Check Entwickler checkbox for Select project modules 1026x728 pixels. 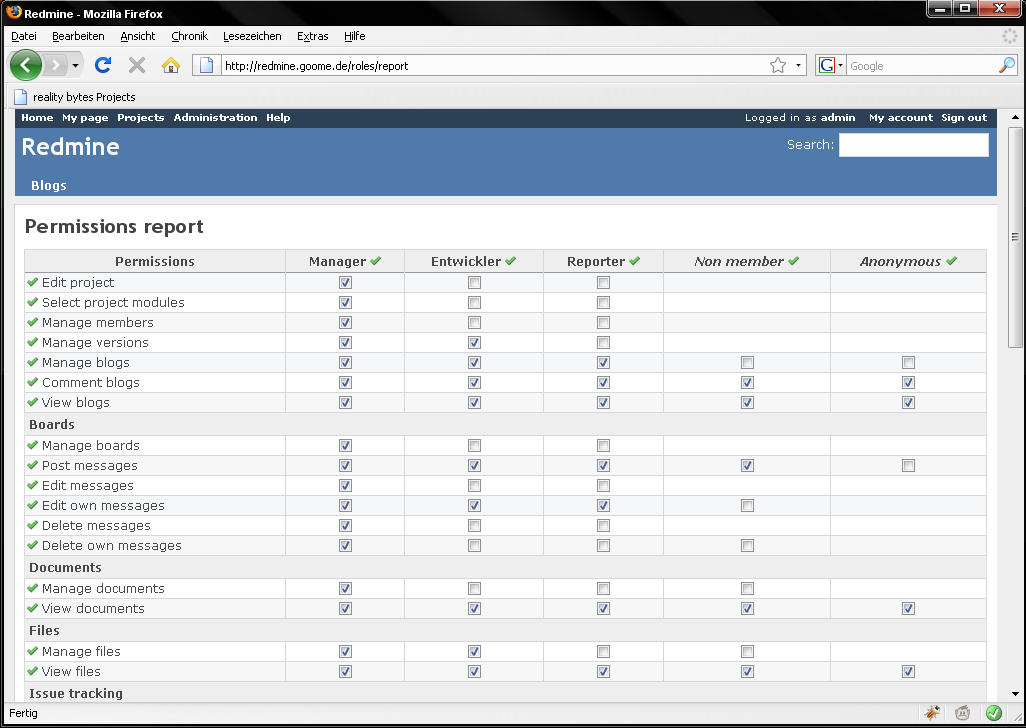click(474, 303)
